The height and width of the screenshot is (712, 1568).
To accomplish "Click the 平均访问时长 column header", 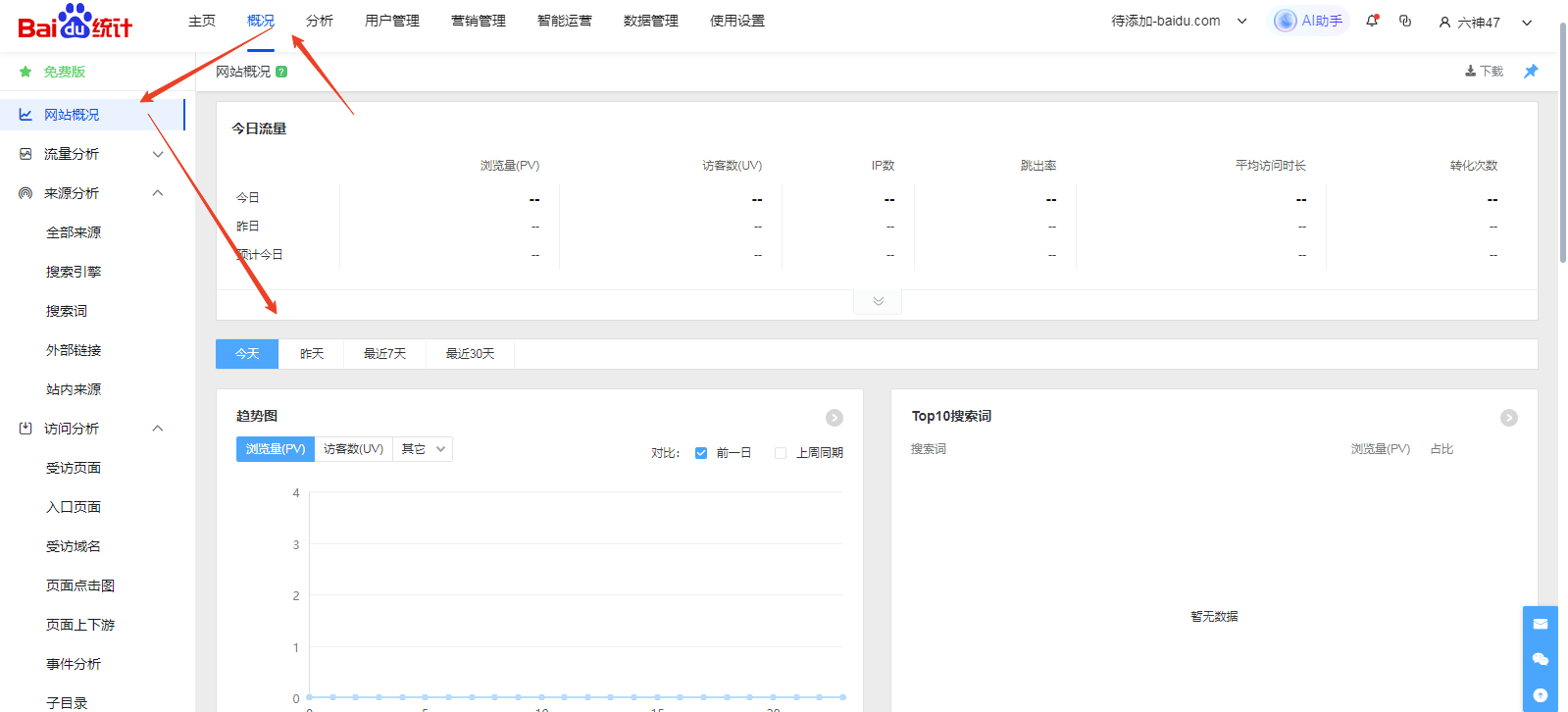I will (1271, 166).
